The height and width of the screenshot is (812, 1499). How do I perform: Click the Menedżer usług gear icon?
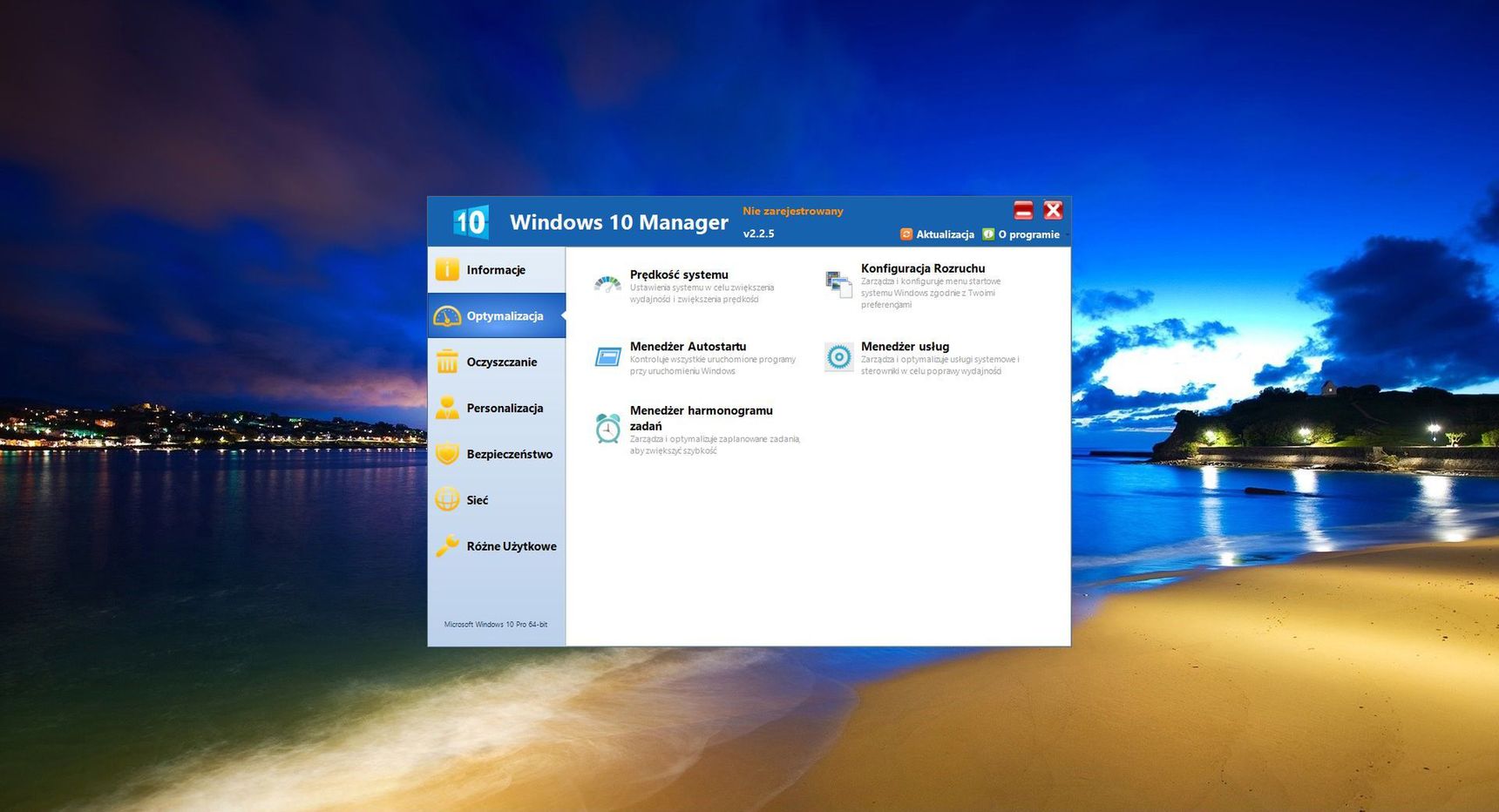click(x=838, y=357)
